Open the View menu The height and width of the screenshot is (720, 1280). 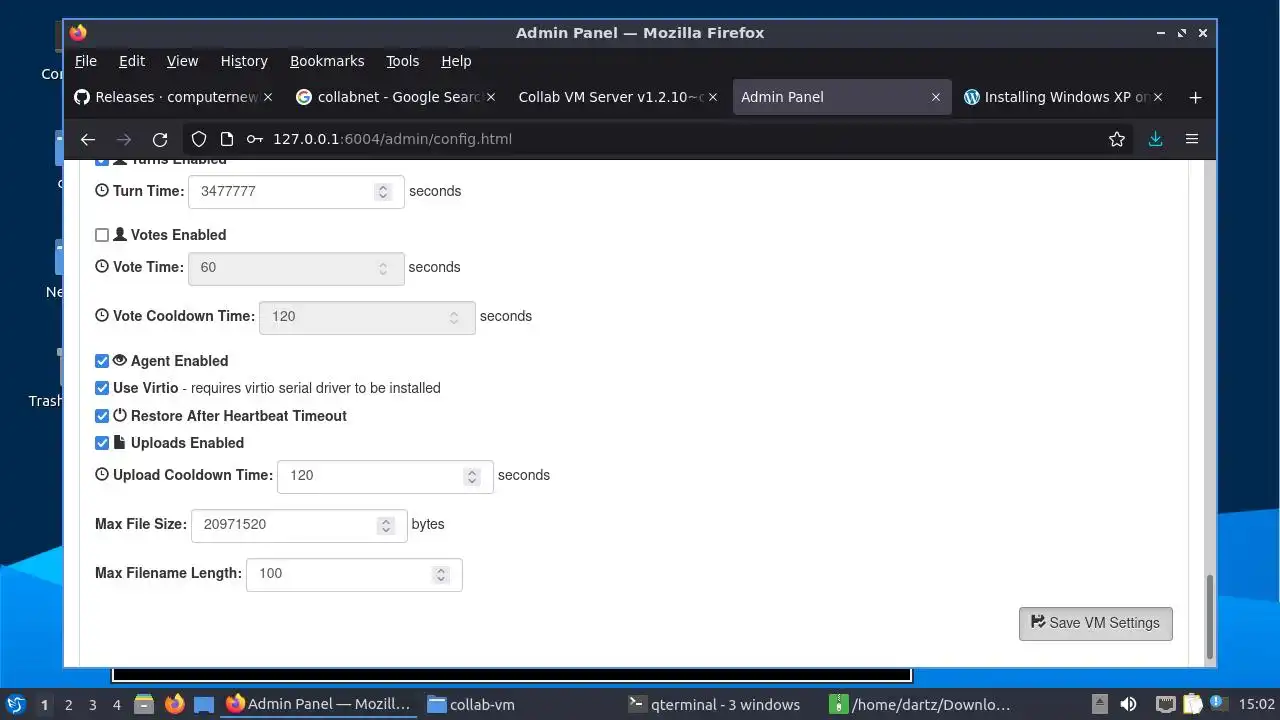[x=182, y=61]
